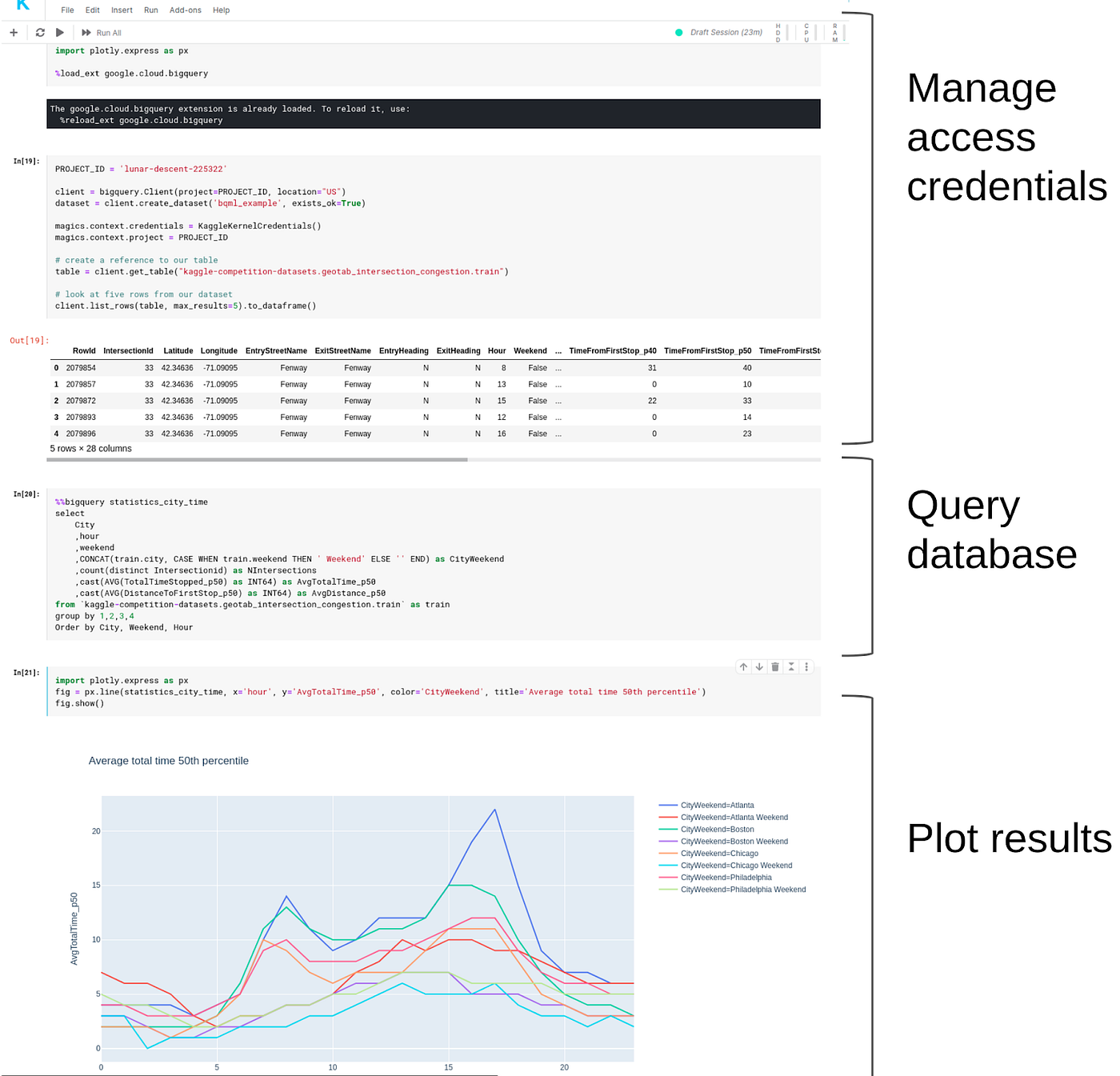
Task: Delete the plotting cell using the trash icon
Action: [x=774, y=666]
